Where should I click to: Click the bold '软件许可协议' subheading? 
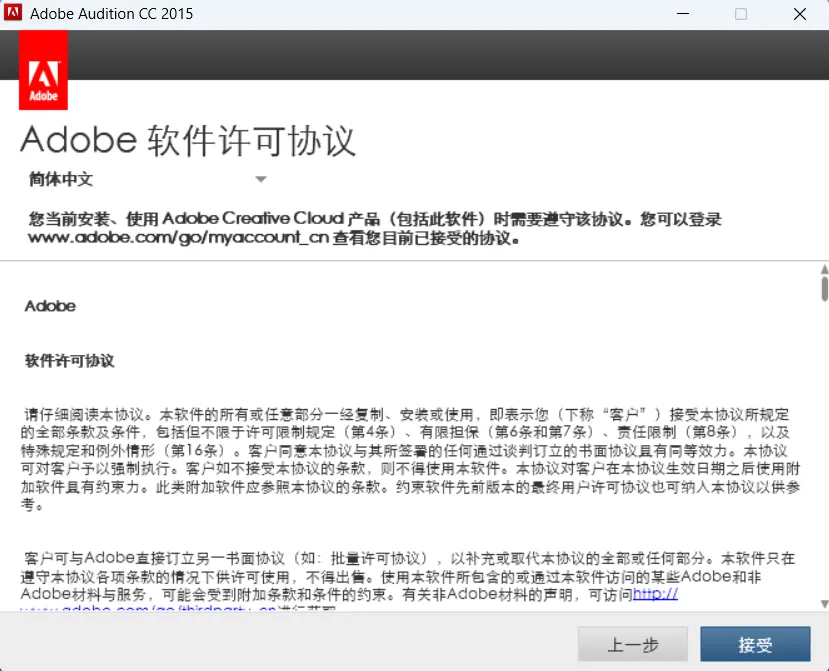click(69, 361)
